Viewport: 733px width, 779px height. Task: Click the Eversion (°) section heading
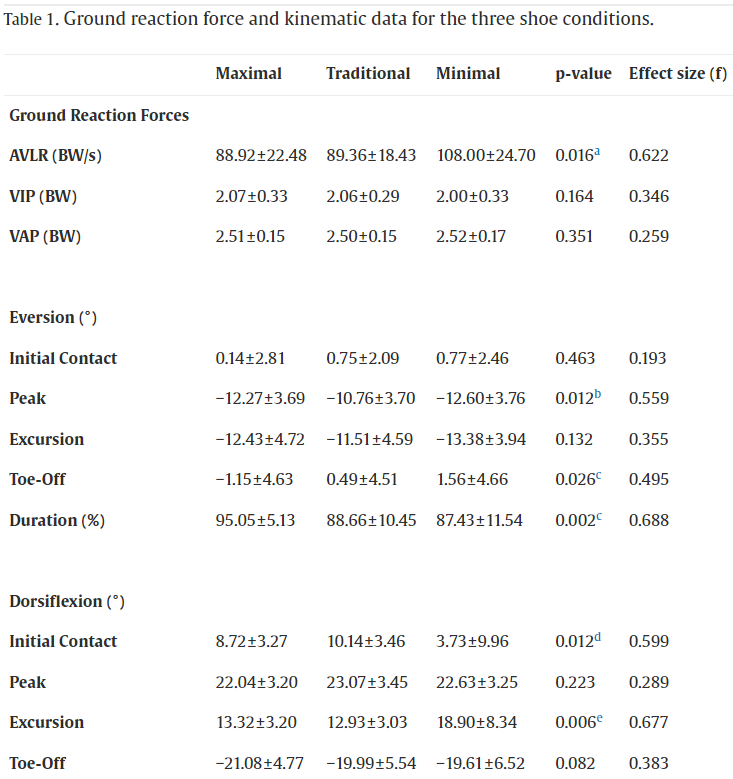pyautogui.click(x=53, y=317)
